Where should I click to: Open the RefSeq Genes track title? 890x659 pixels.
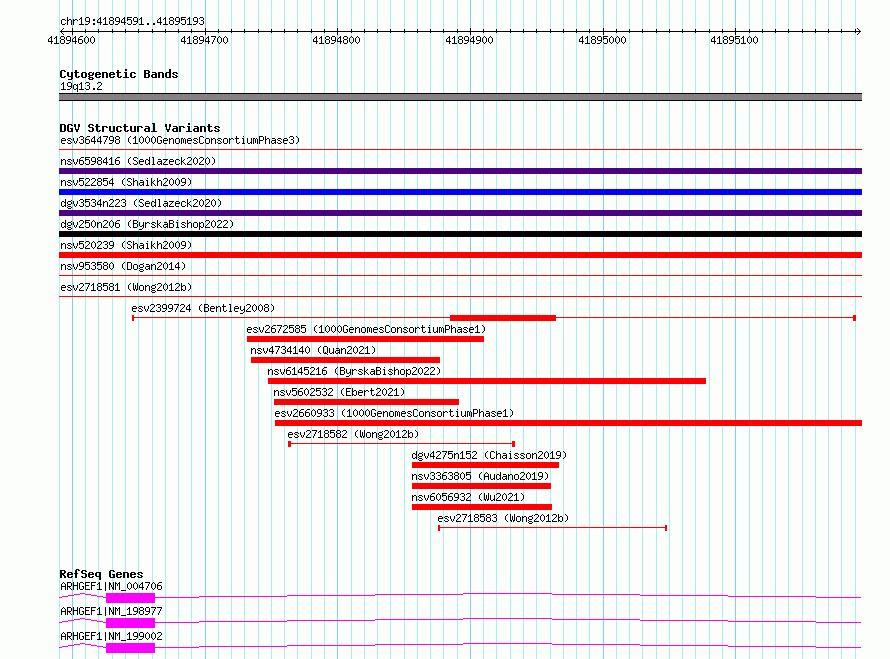(x=101, y=574)
